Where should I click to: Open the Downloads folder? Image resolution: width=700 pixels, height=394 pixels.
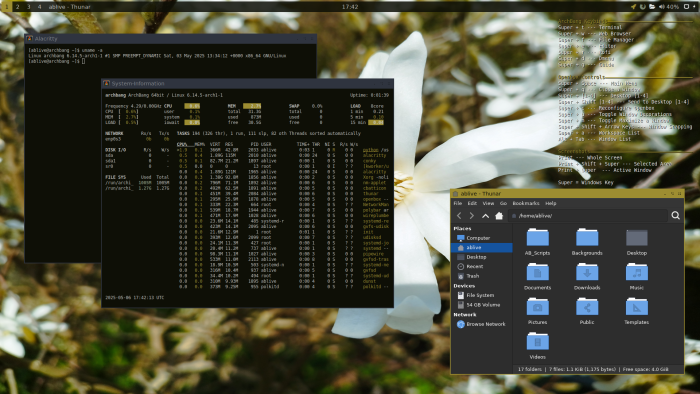click(587, 277)
